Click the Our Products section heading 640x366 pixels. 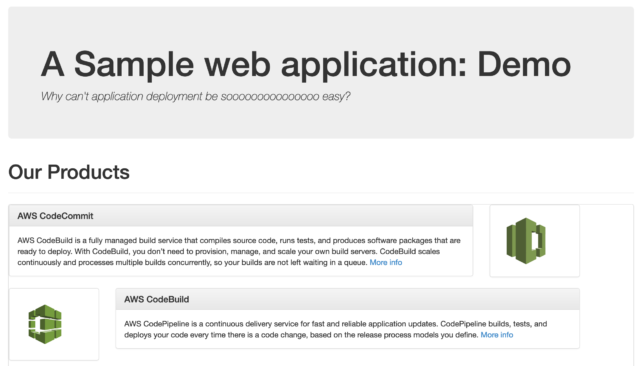[x=69, y=172]
